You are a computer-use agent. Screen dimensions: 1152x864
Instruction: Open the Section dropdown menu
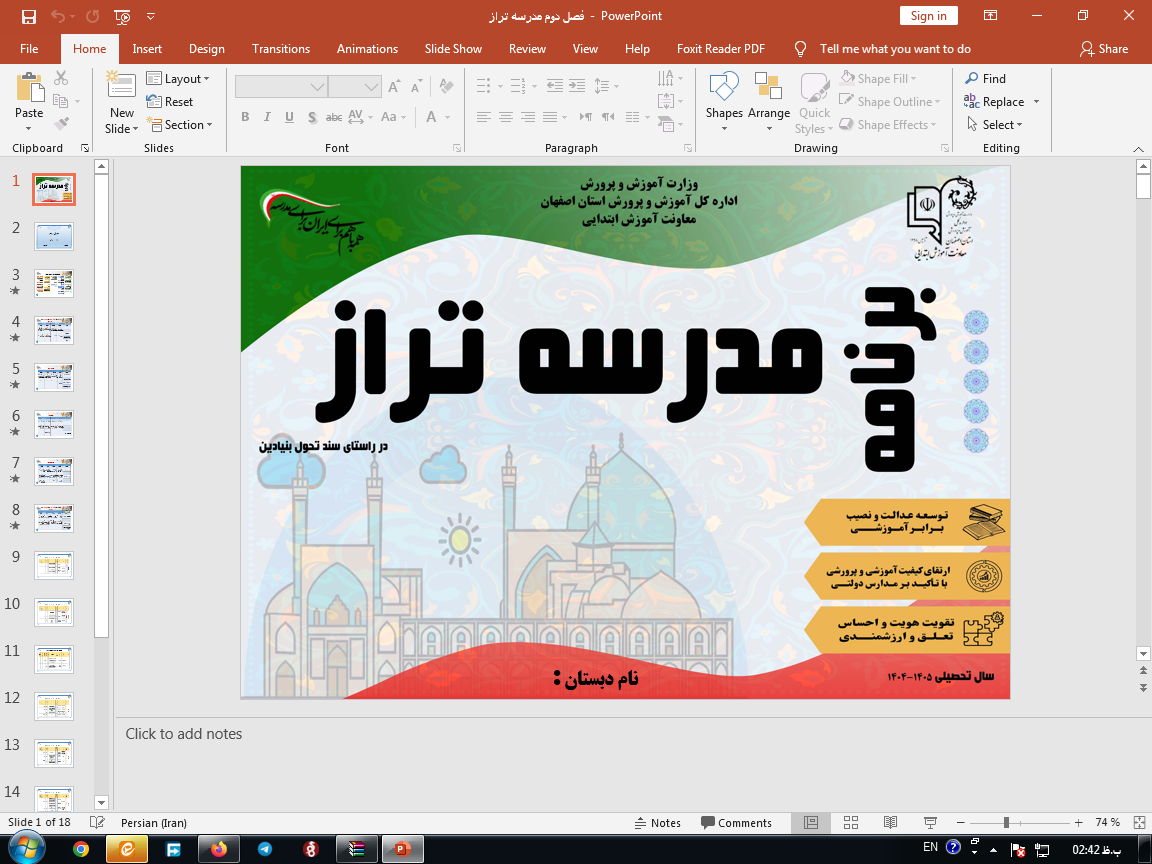point(181,125)
